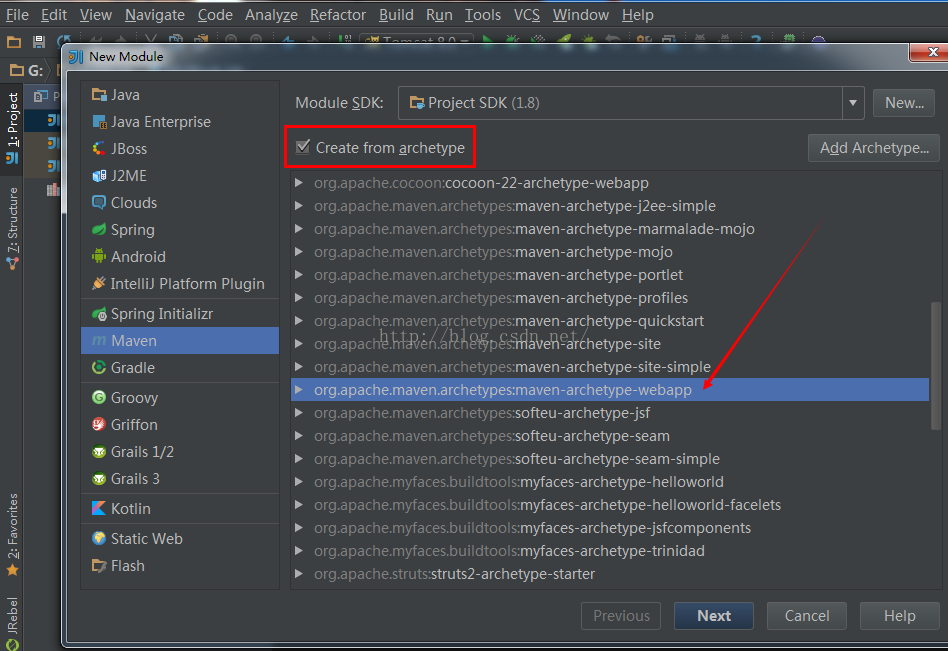Choose the Gradle module type
The width and height of the screenshot is (948, 651).
click(x=180, y=368)
